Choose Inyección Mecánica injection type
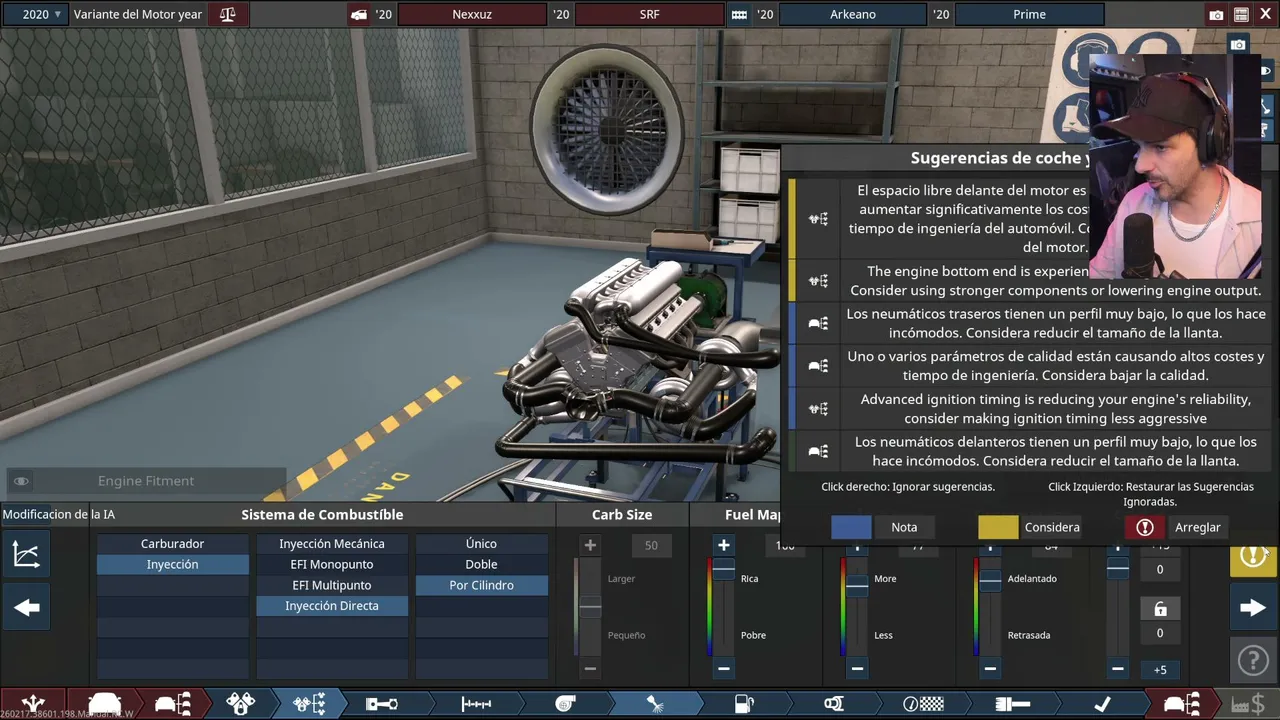This screenshot has width=1280, height=720. point(332,544)
